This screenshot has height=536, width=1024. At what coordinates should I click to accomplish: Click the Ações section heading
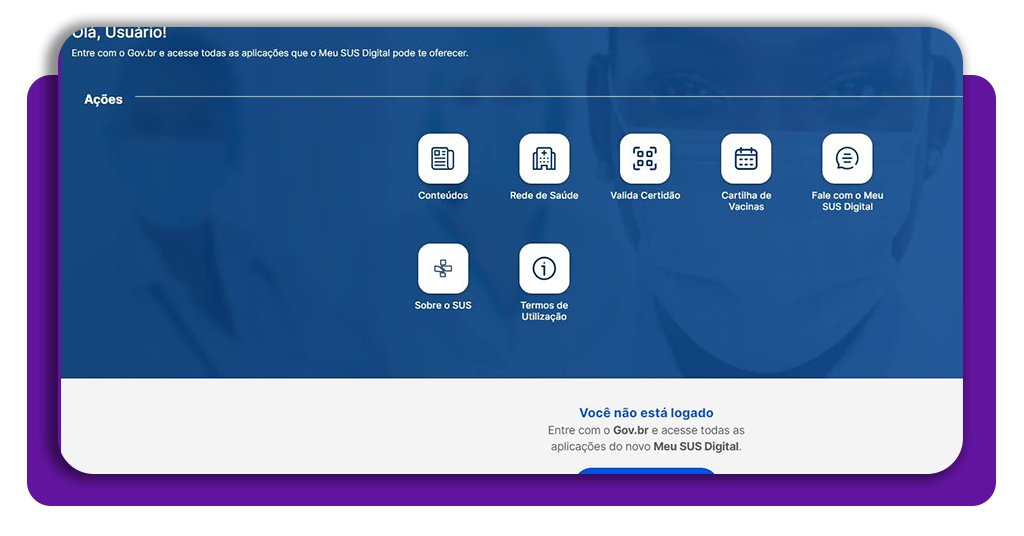[x=103, y=99]
